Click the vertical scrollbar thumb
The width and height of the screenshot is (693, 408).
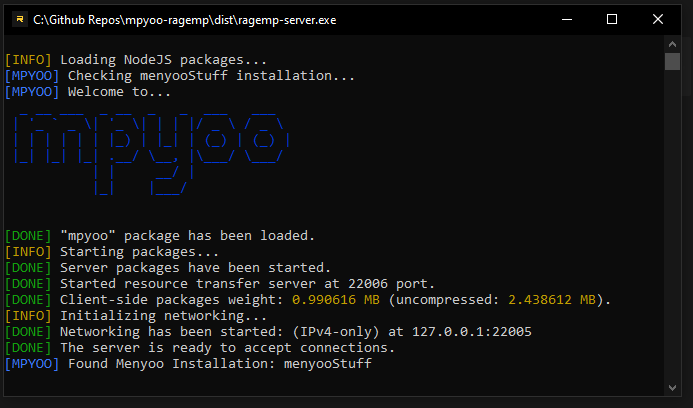click(673, 61)
